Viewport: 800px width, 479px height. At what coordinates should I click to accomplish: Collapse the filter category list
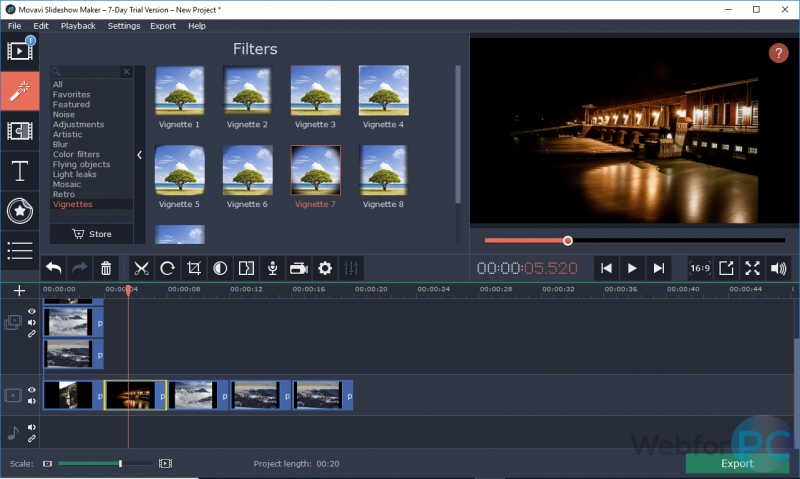pyautogui.click(x=139, y=155)
